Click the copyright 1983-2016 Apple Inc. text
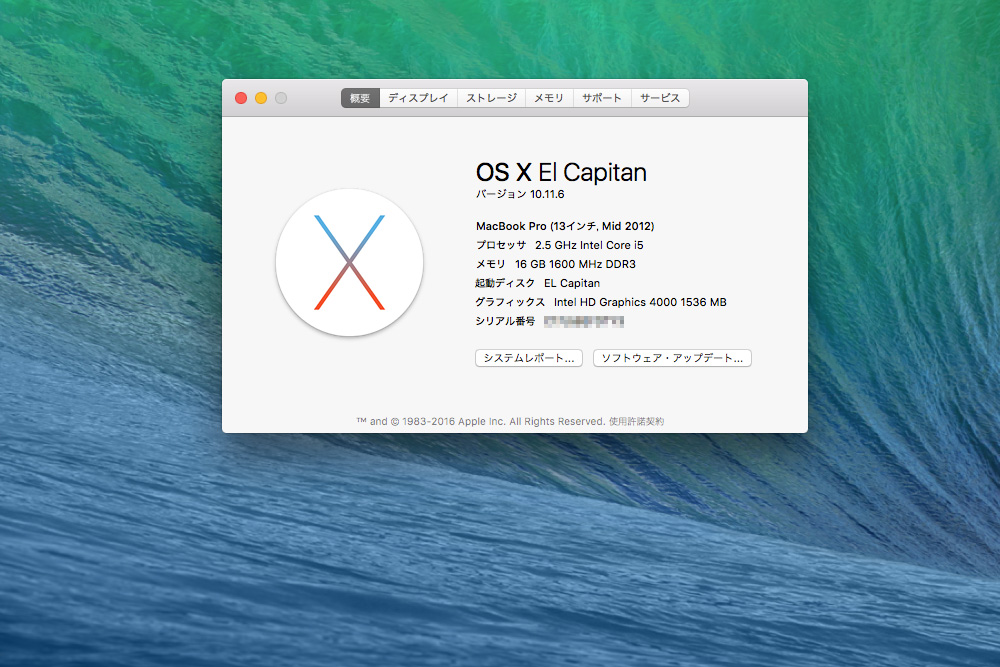This screenshot has height=667, width=1000. [x=482, y=421]
